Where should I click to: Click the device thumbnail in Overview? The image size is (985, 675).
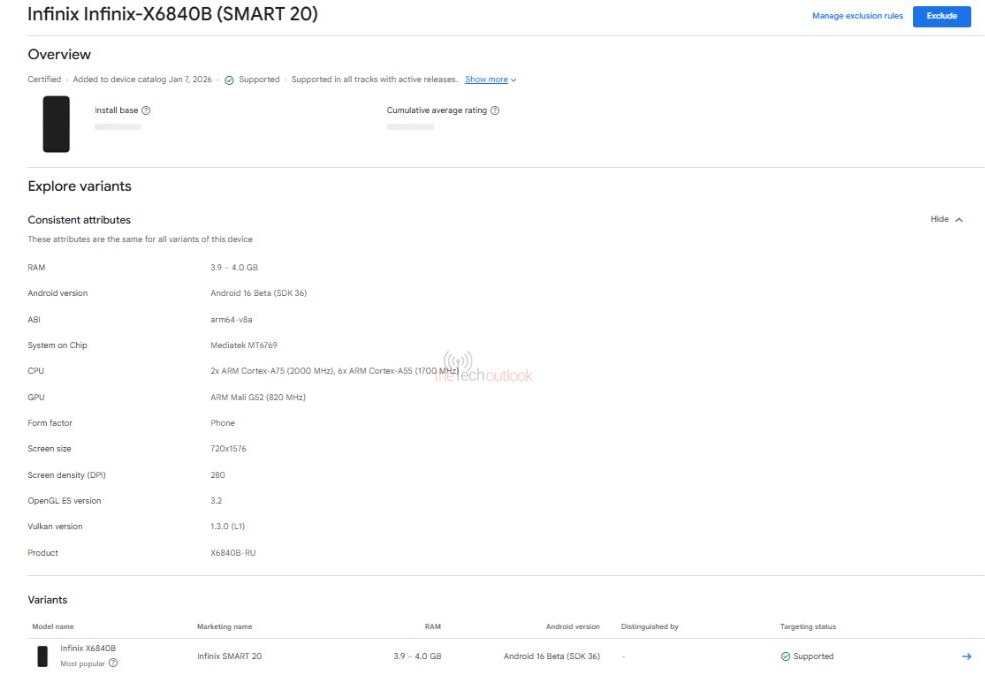(56, 124)
